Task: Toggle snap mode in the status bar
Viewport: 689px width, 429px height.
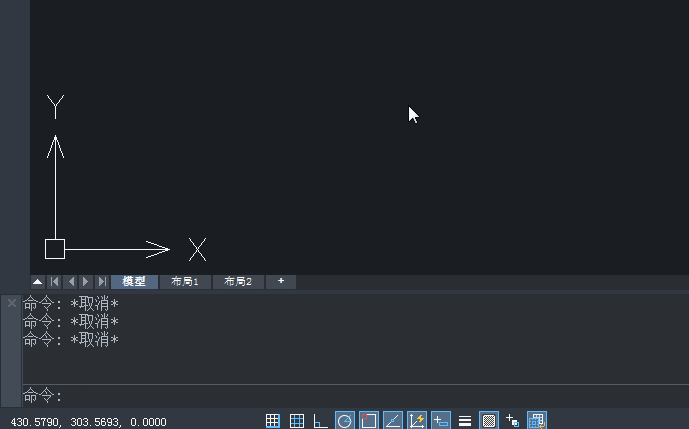Action: coord(273,421)
